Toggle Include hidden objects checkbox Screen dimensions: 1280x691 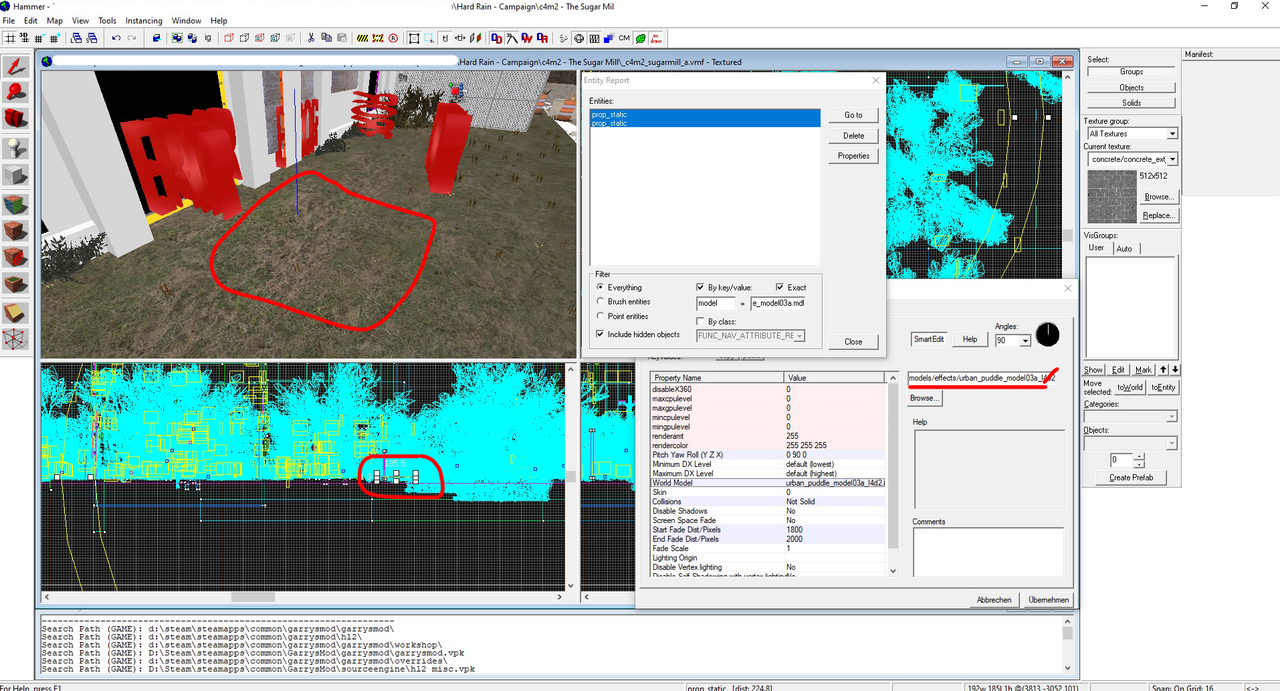pyautogui.click(x=600, y=334)
